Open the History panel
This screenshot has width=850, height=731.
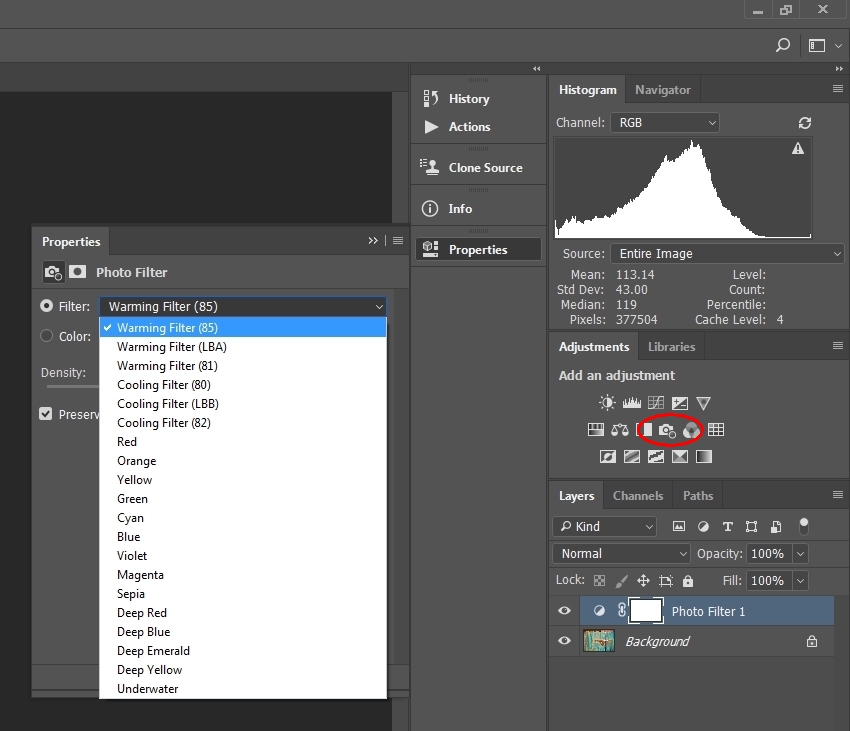[468, 99]
